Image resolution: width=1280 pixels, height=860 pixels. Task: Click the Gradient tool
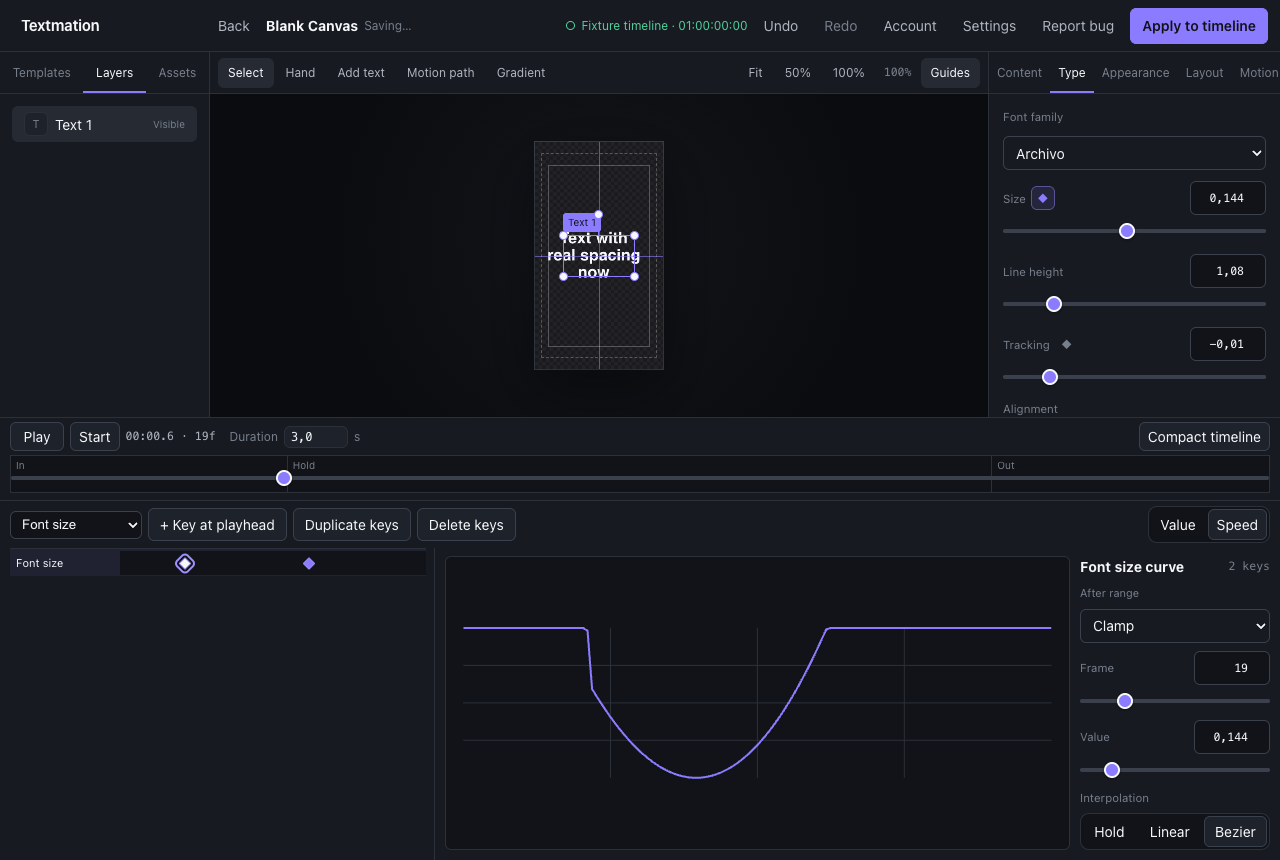[x=521, y=73]
